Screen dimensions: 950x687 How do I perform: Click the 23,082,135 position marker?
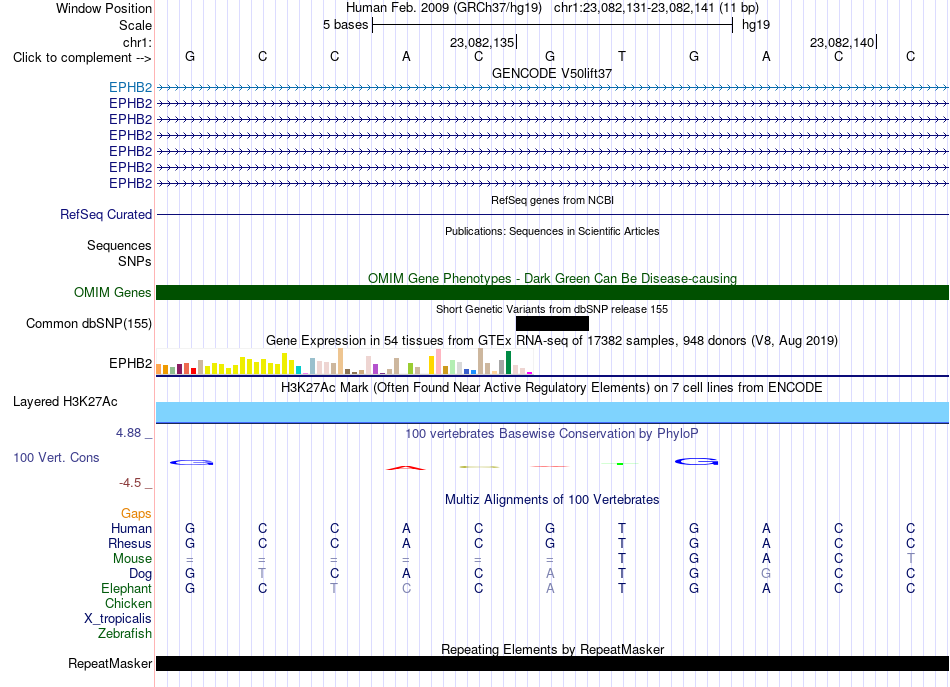(x=483, y=42)
